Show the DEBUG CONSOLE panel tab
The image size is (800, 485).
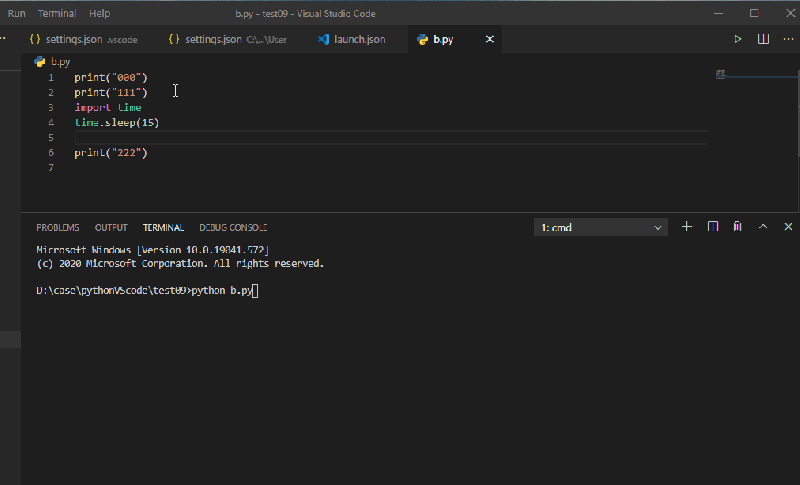tap(233, 227)
